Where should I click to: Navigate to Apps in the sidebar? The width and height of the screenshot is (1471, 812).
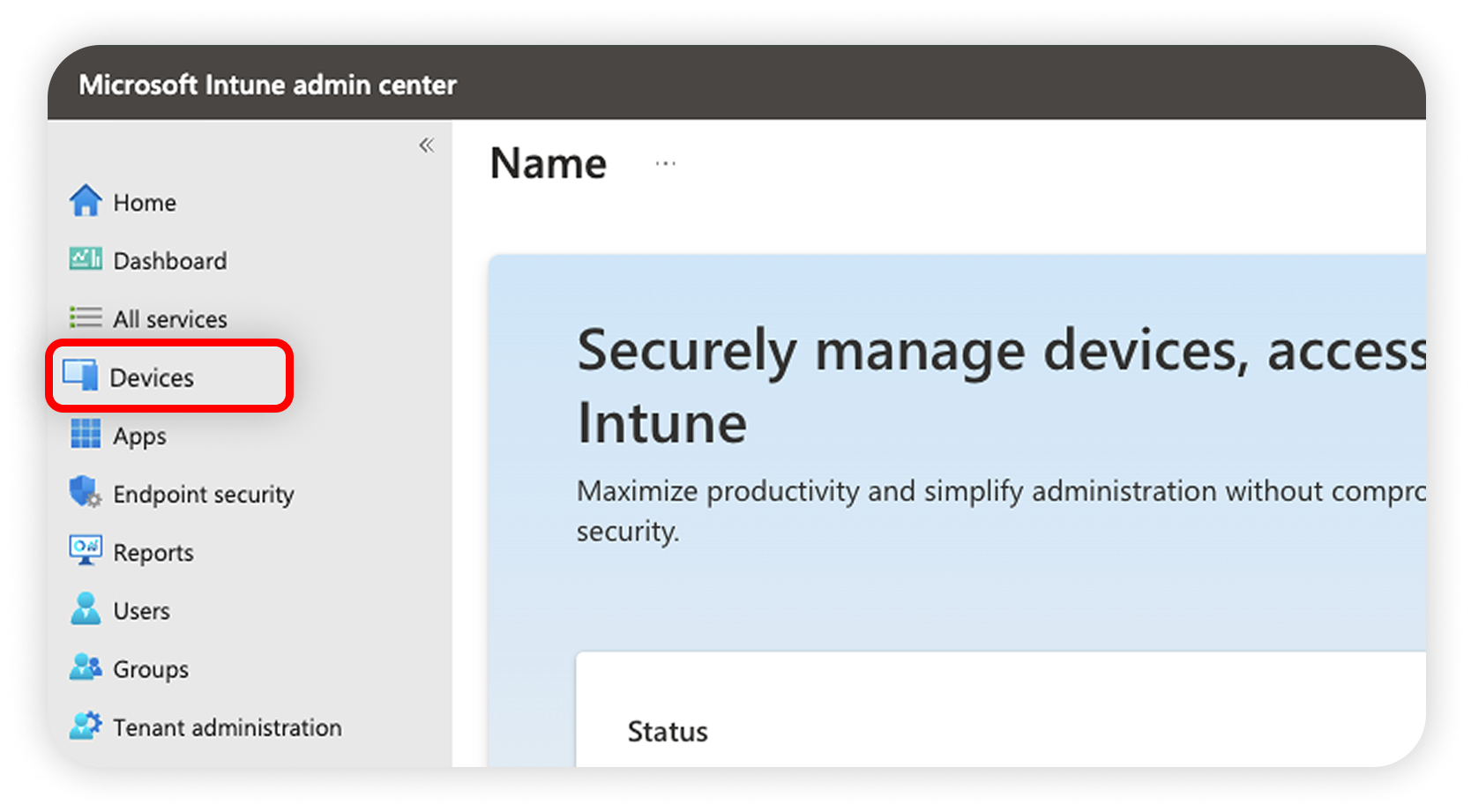pos(139,436)
